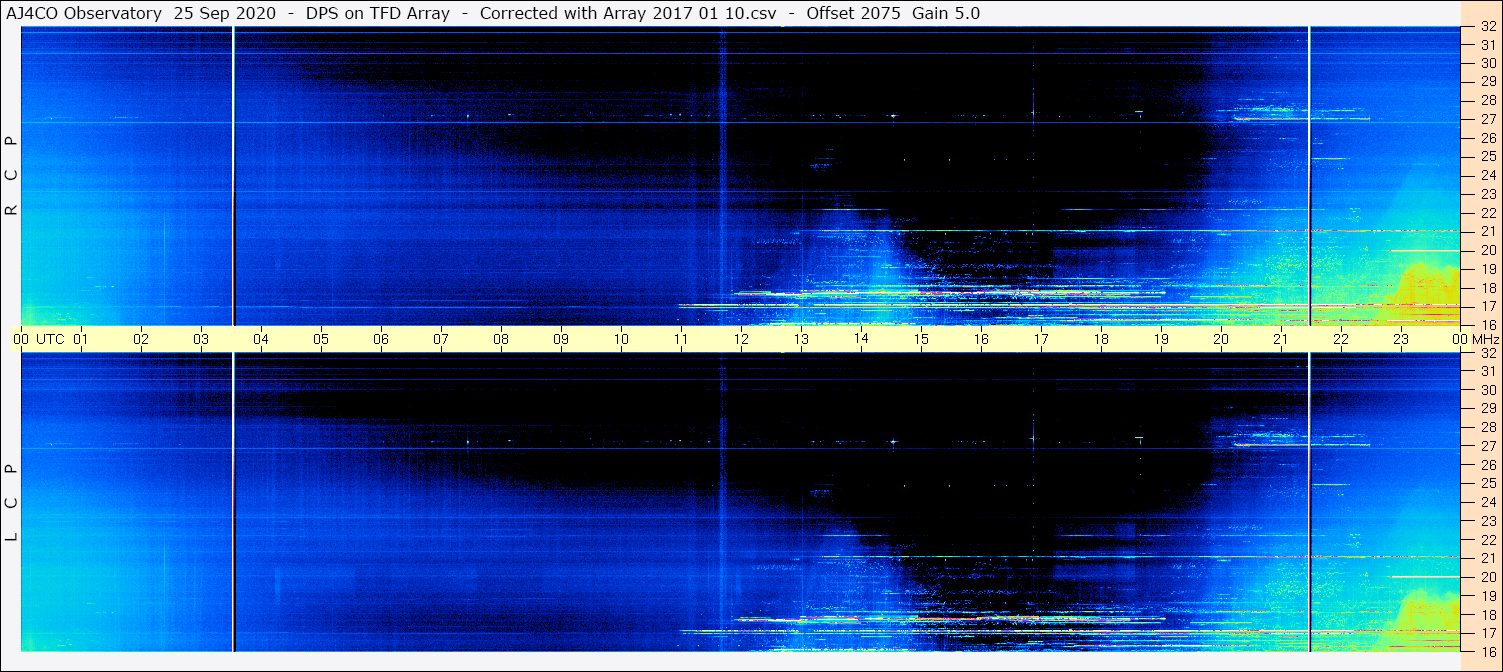
Task: Select hour 10 on the time axis
Action: point(621,339)
